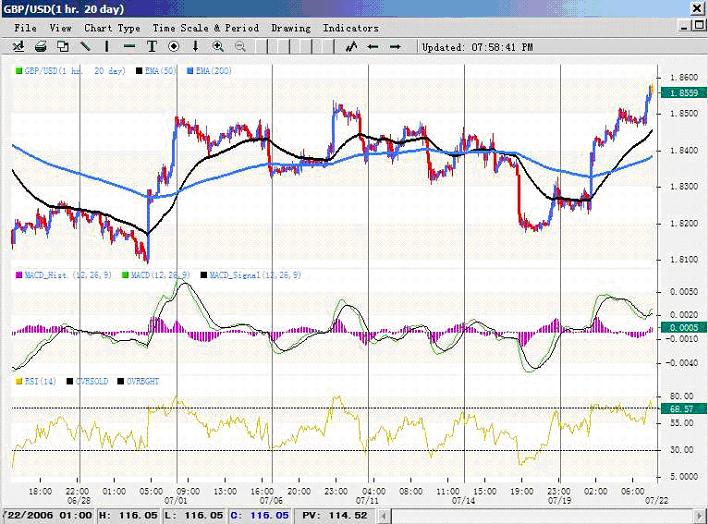Viewport: 708px width, 524px height.
Task: Click the green GBP/USD legend swatch
Action: pyautogui.click(x=19, y=71)
